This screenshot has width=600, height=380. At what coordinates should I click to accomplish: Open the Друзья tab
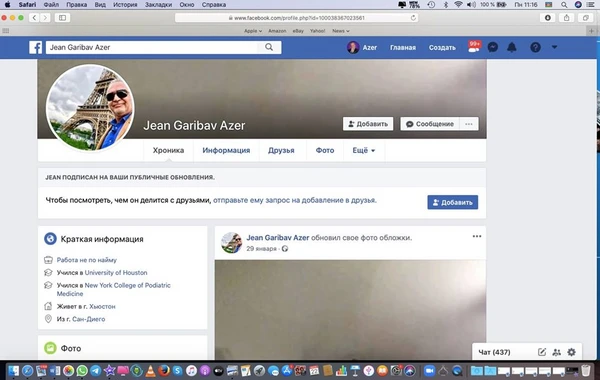(281, 150)
